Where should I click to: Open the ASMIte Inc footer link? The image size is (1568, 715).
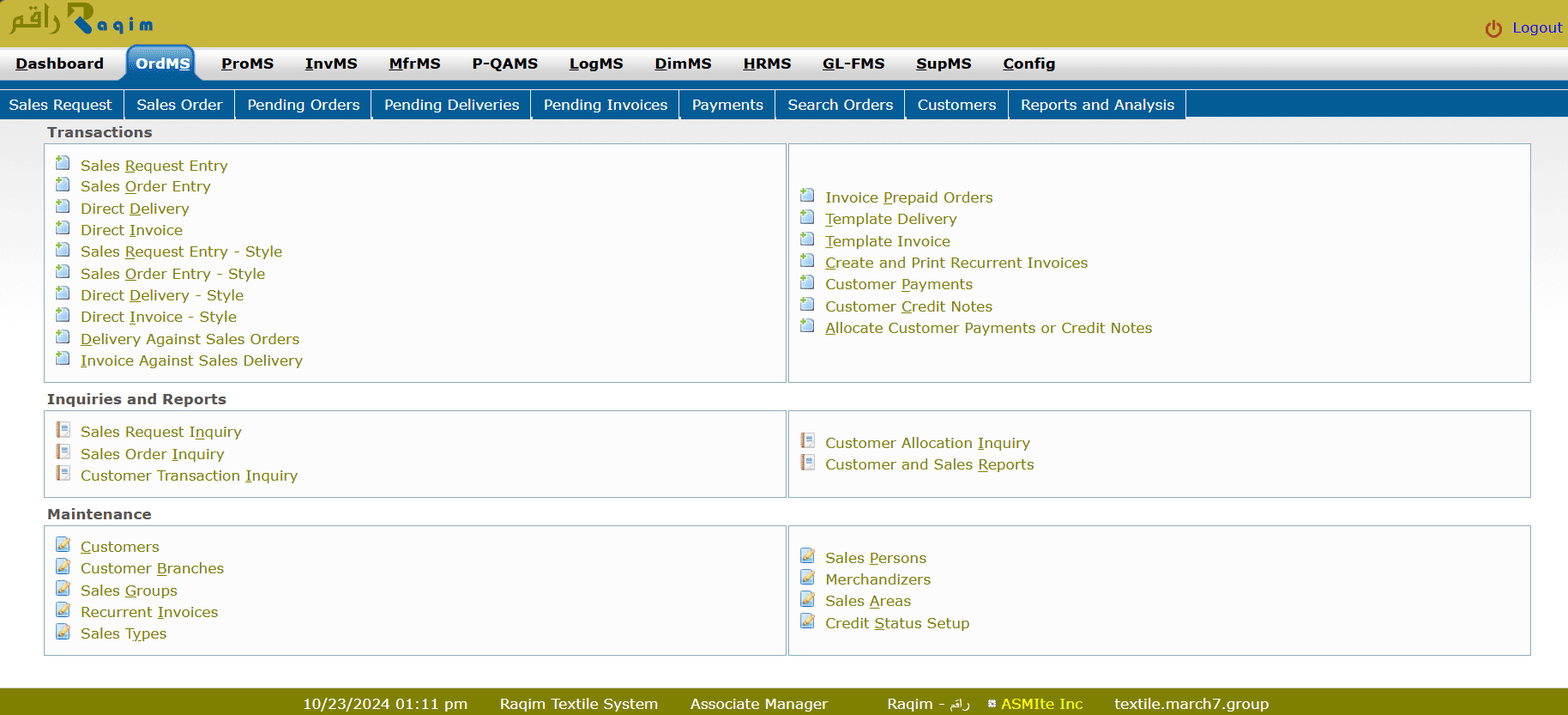(x=1041, y=704)
